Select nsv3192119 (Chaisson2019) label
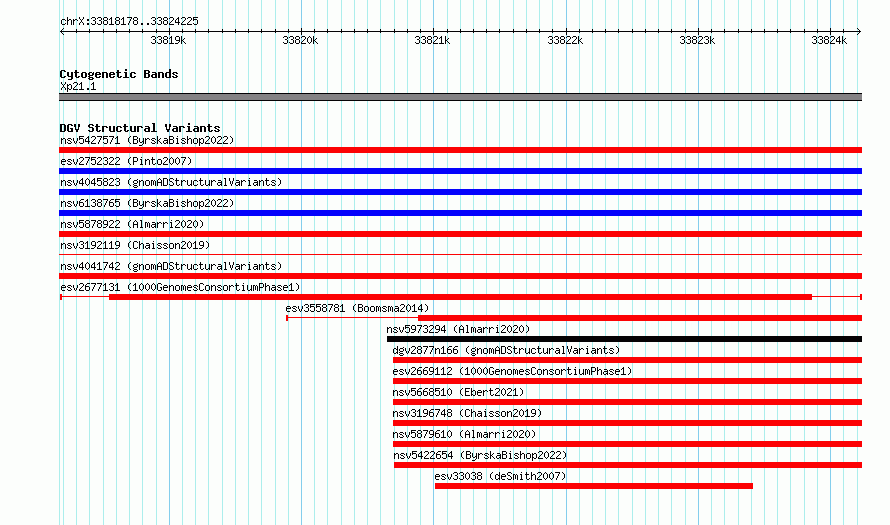 [x=135, y=245]
